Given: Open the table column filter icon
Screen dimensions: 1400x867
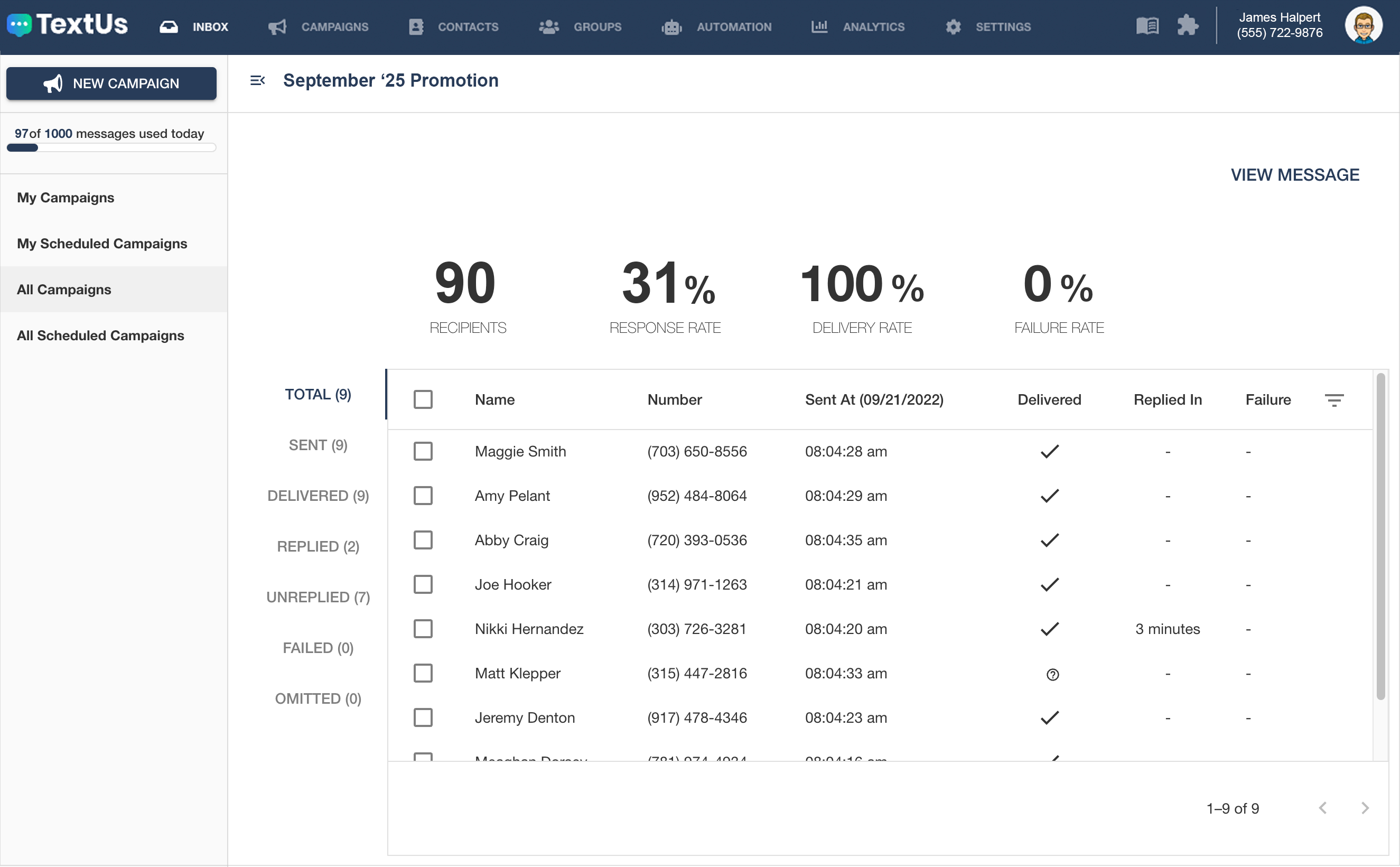Looking at the screenshot, I should (x=1334, y=400).
